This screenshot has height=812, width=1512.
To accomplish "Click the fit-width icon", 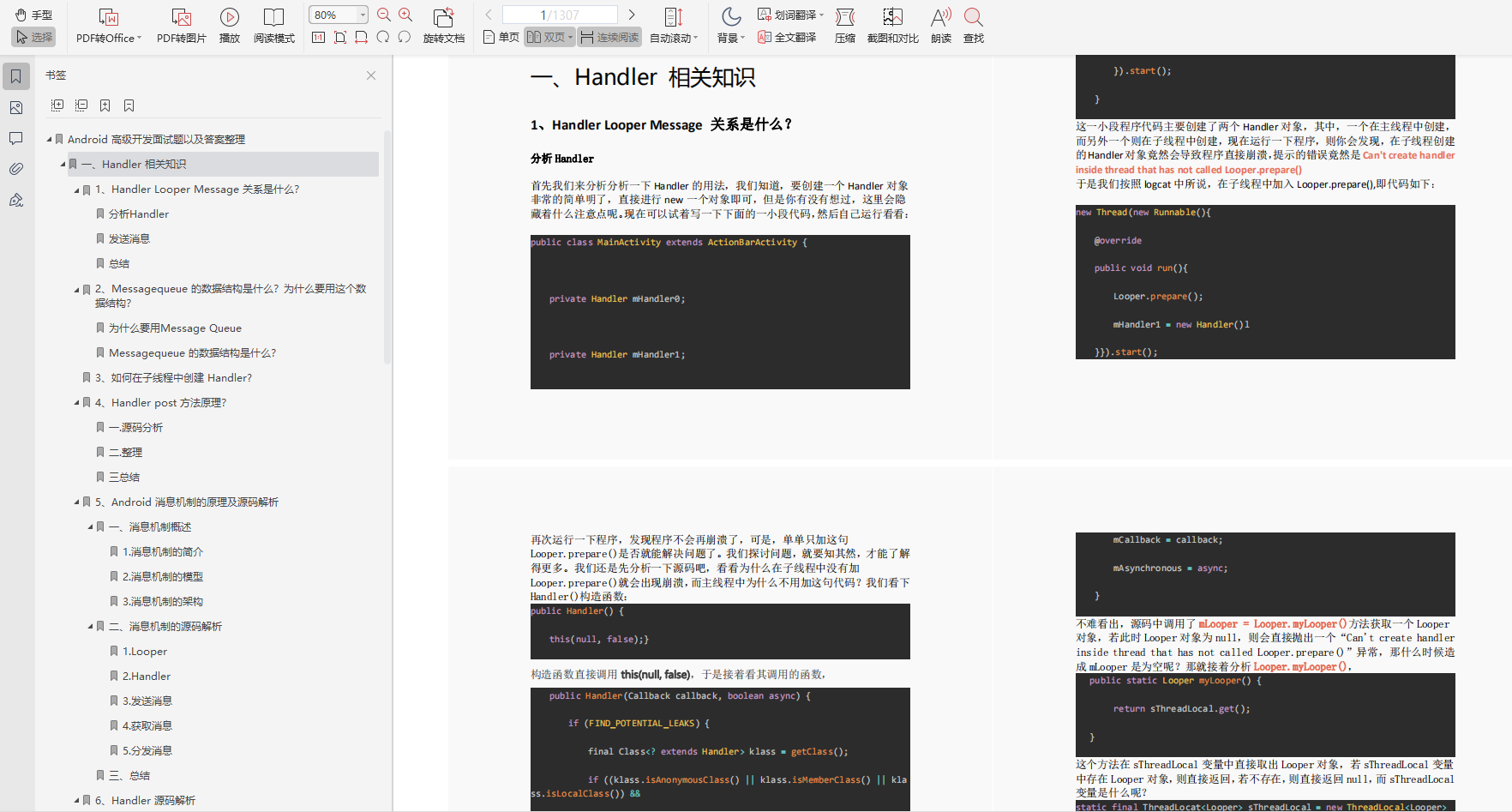I will pyautogui.click(x=361, y=37).
